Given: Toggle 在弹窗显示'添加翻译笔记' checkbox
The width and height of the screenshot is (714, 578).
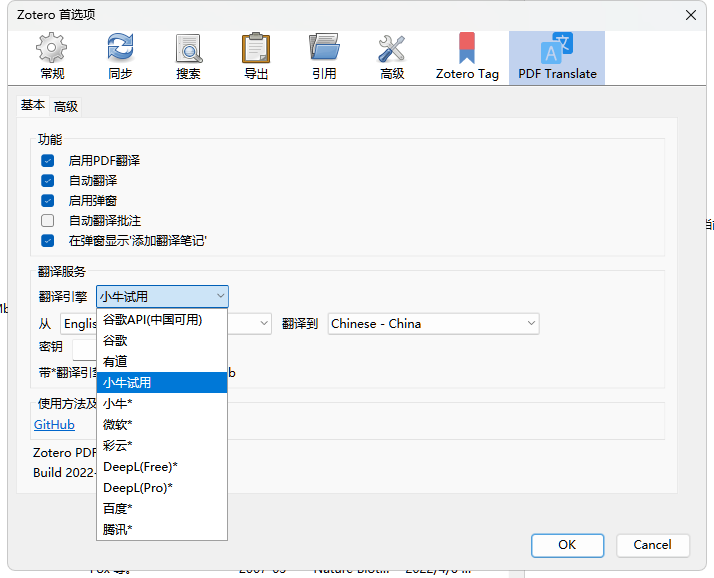Looking at the screenshot, I should [47, 241].
